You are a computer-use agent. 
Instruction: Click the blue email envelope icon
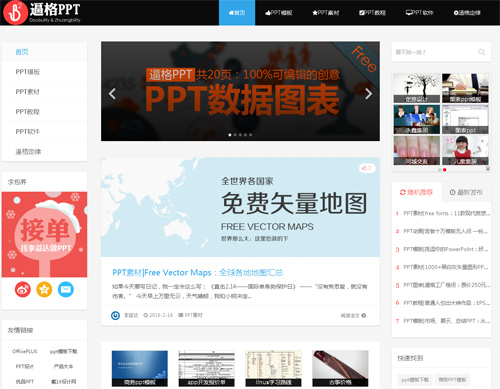tap(66, 289)
